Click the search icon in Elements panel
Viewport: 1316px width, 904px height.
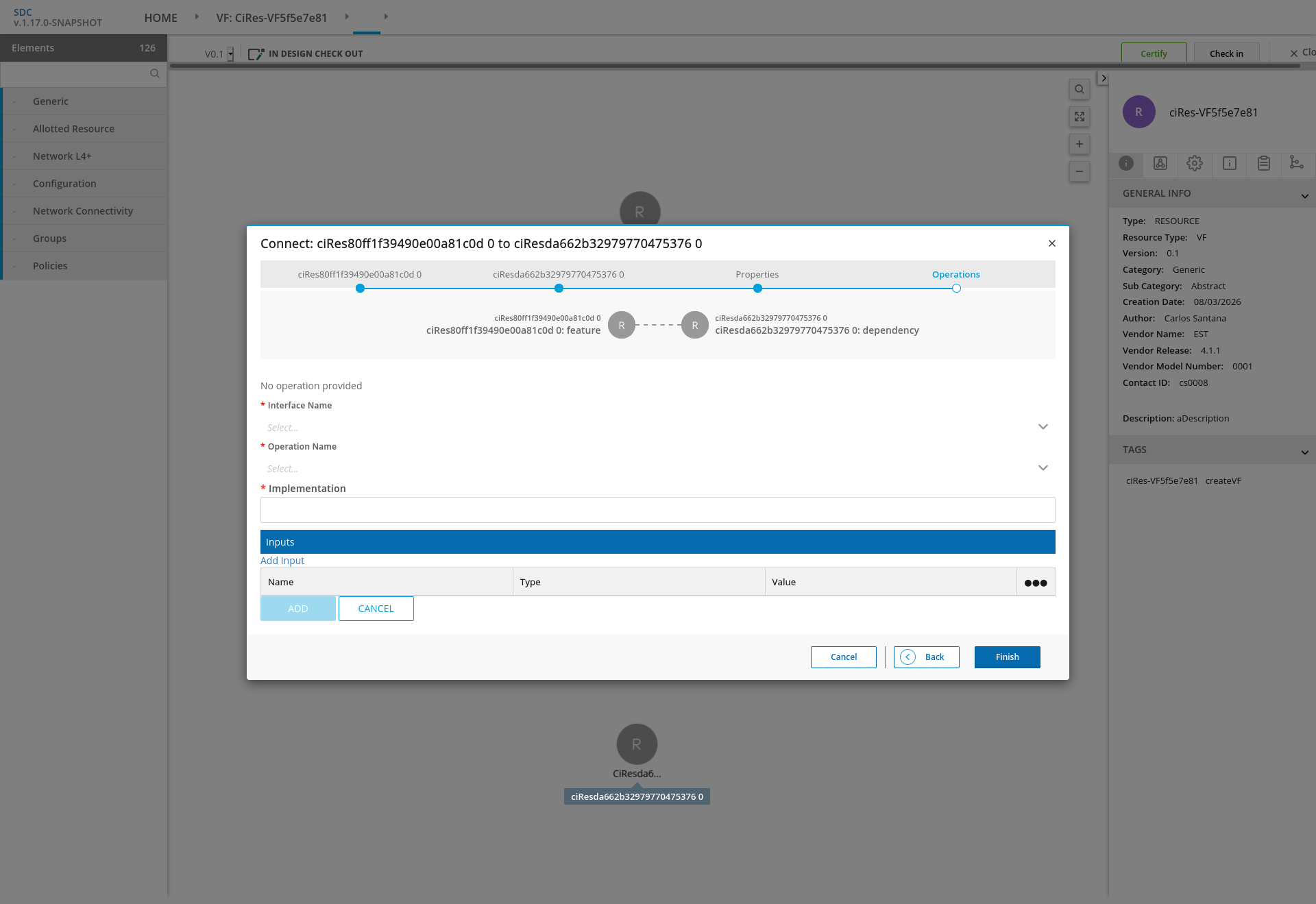click(154, 73)
